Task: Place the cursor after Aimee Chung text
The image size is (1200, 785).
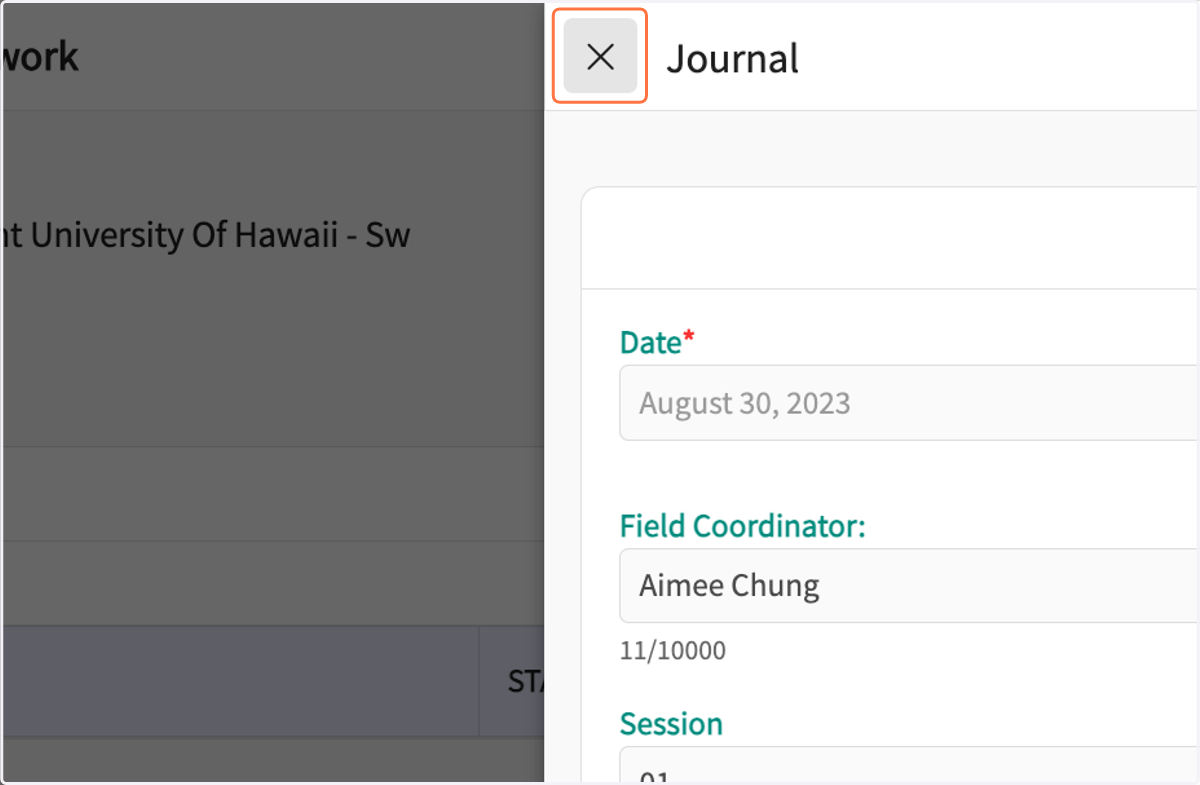Action: coord(822,586)
